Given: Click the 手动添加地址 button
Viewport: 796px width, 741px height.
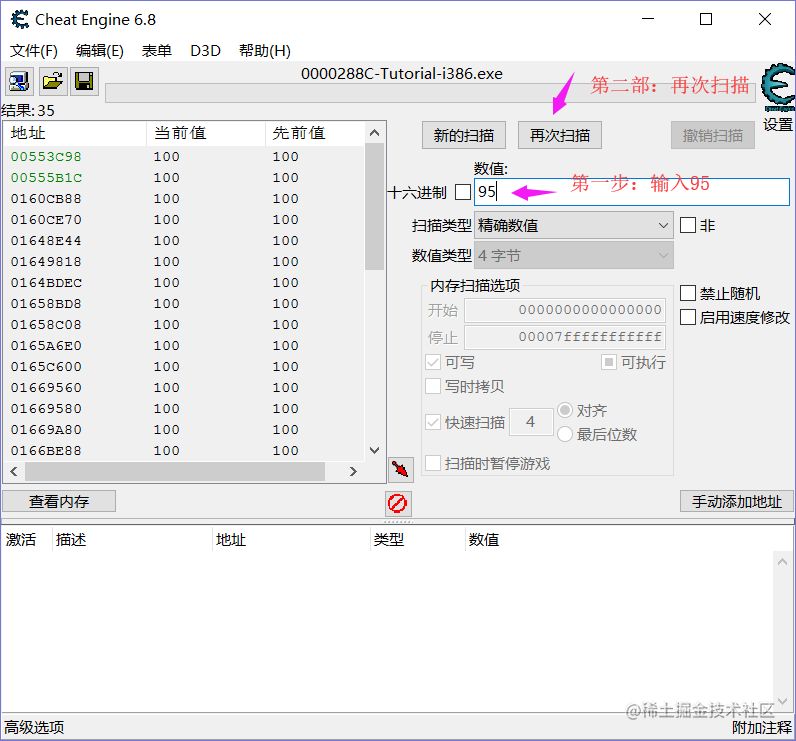Looking at the screenshot, I should pos(737,501).
